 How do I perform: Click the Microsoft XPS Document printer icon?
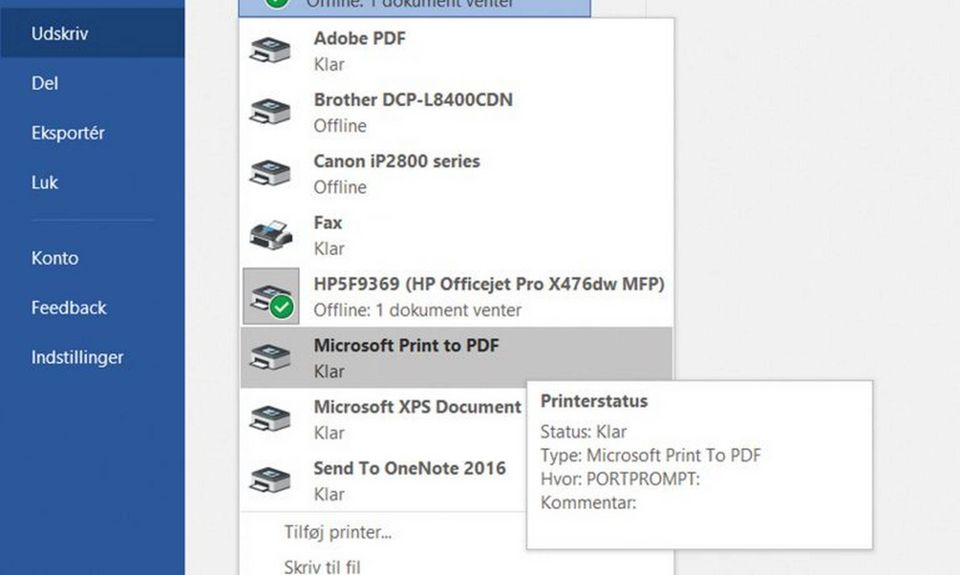pos(270,419)
